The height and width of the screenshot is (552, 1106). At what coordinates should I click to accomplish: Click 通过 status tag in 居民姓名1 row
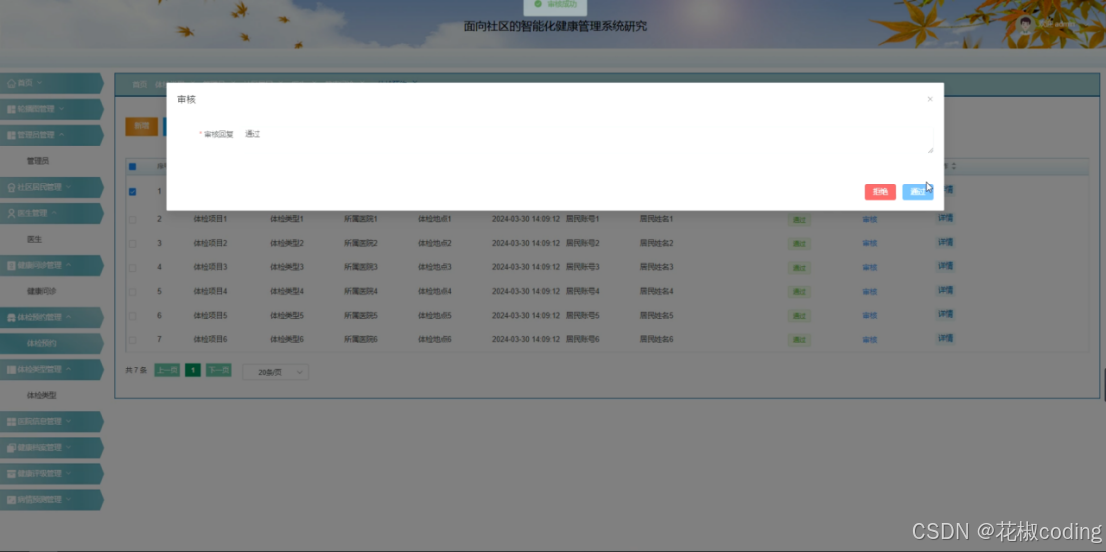[799, 220]
